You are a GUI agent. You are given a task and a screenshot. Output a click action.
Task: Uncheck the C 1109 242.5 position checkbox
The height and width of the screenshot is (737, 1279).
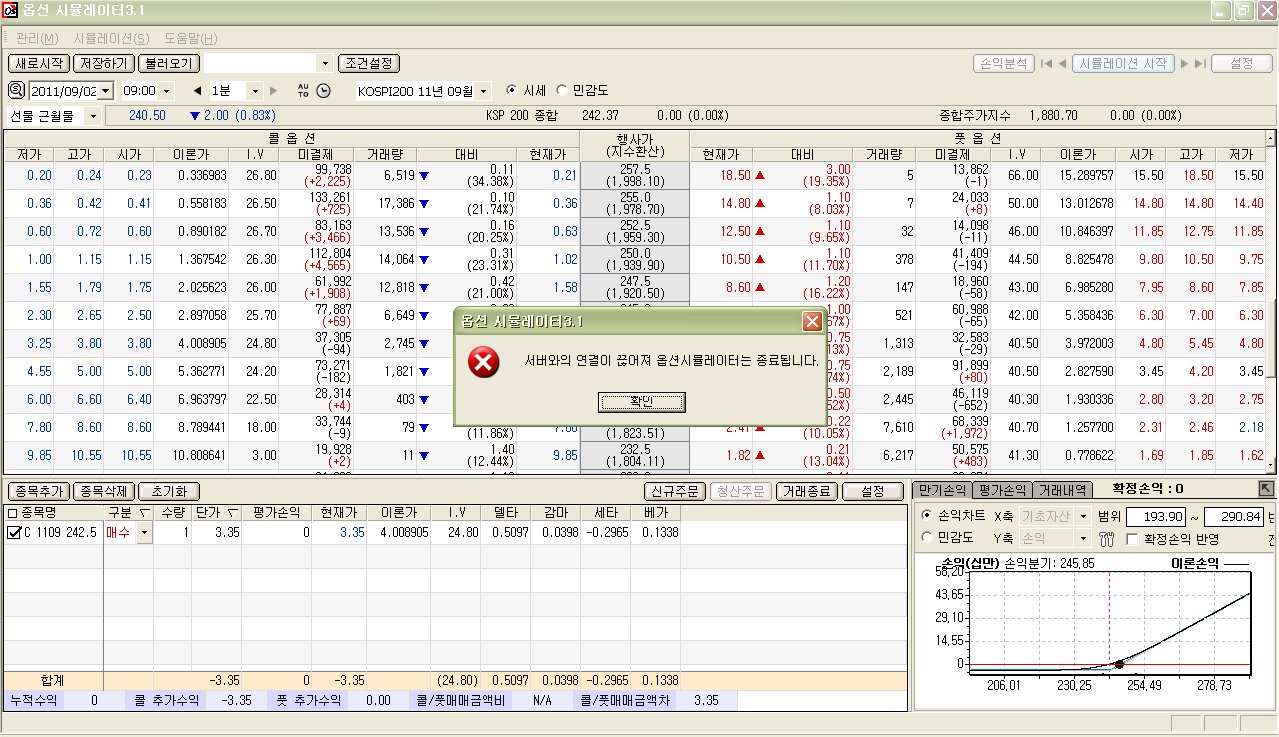tap(13, 533)
